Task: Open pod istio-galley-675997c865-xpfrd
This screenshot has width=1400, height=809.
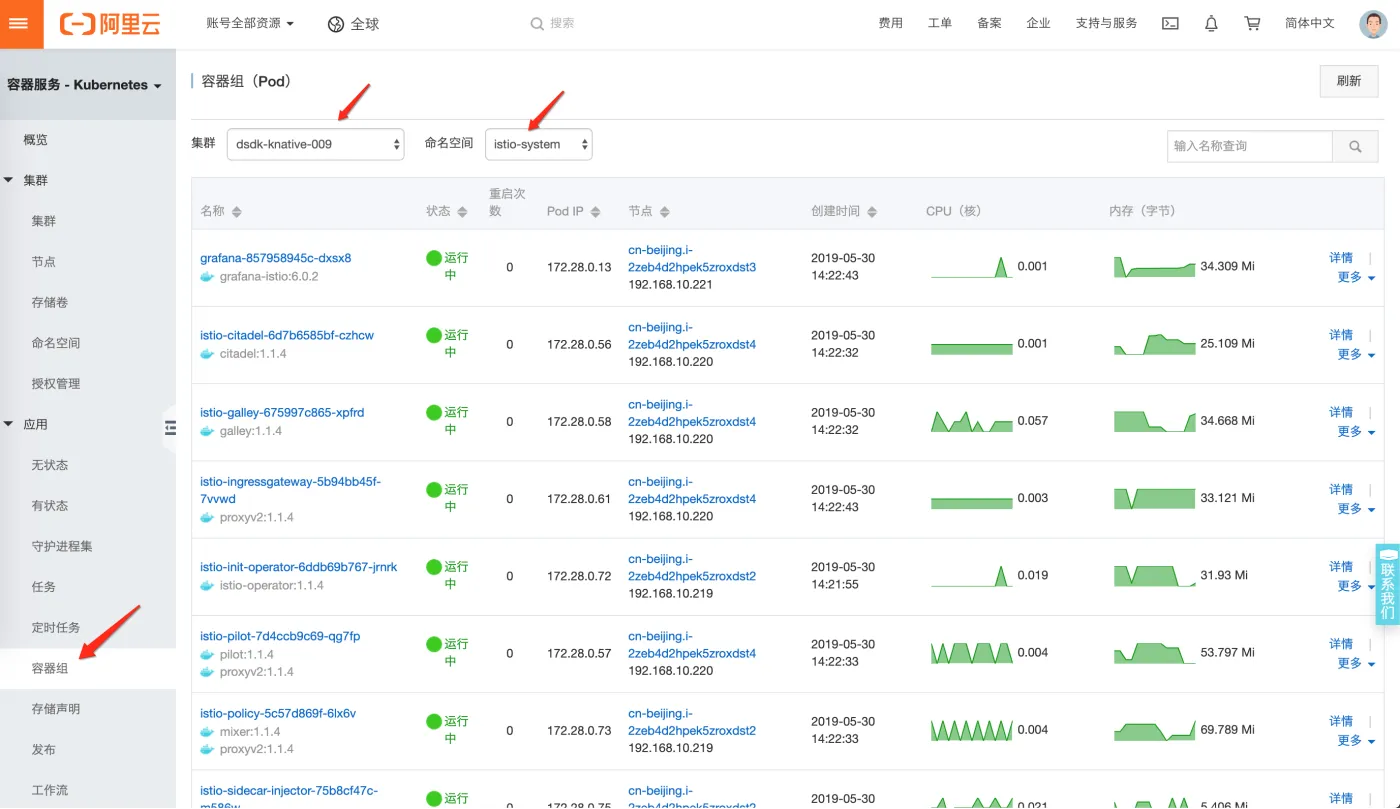Action: coord(282,412)
